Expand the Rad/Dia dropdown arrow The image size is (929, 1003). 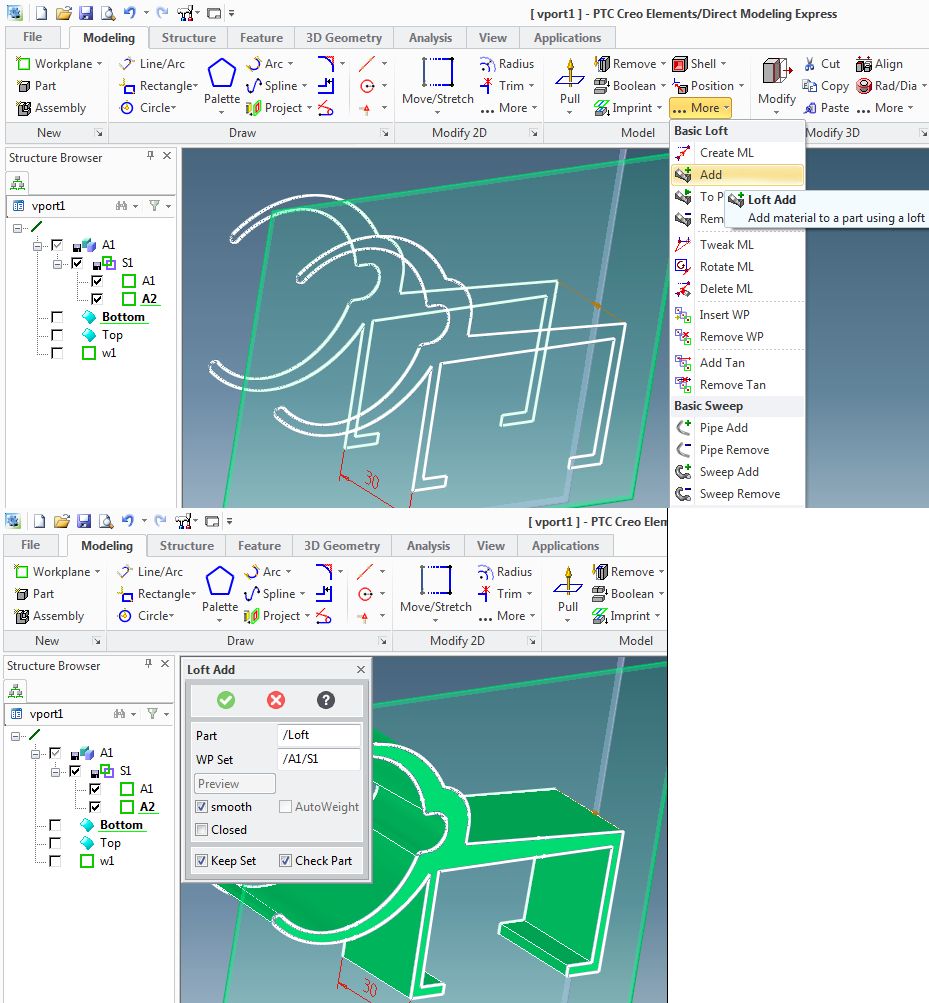pyautogui.click(x=924, y=86)
